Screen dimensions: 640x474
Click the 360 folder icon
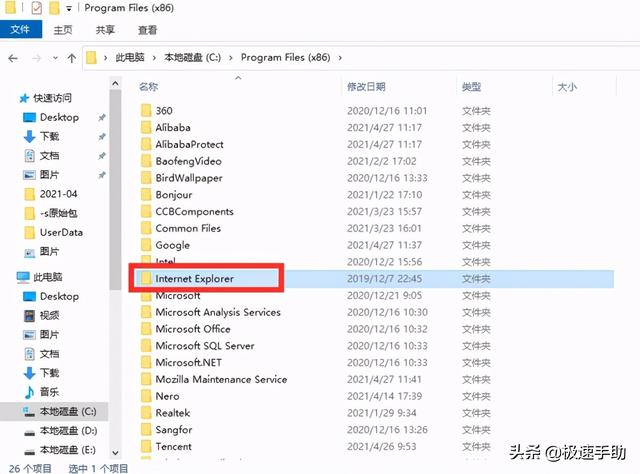coord(146,111)
